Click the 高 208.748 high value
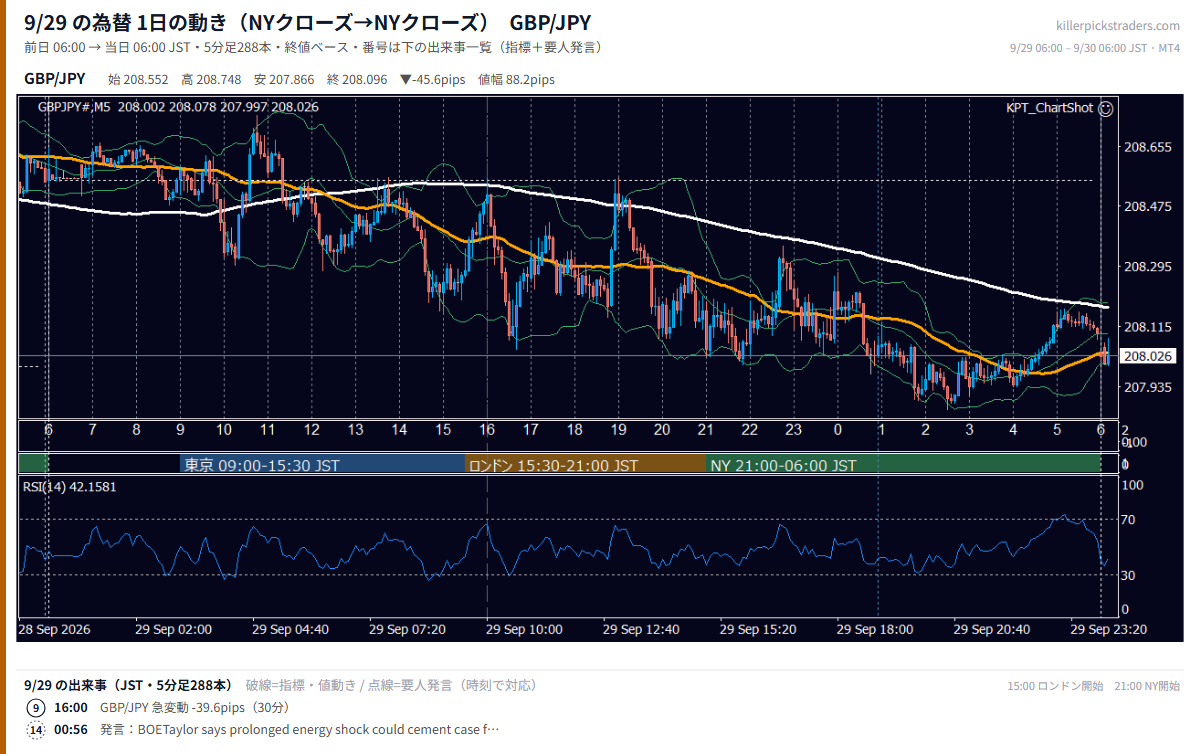The image size is (1200, 754). (x=212, y=79)
